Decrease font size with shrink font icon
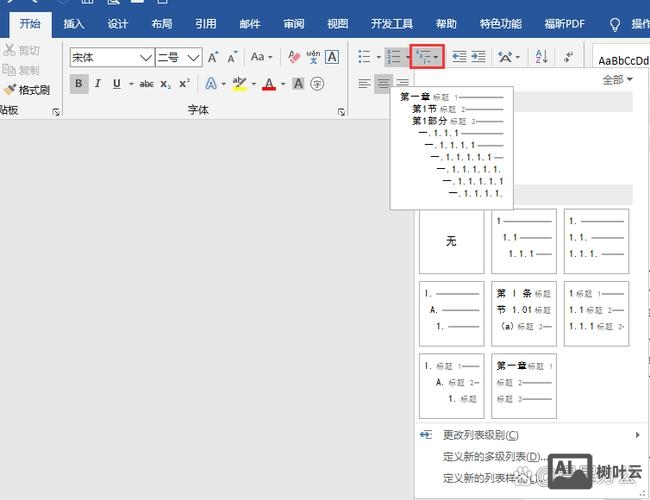Viewport: 650px width, 500px height. [x=232, y=57]
